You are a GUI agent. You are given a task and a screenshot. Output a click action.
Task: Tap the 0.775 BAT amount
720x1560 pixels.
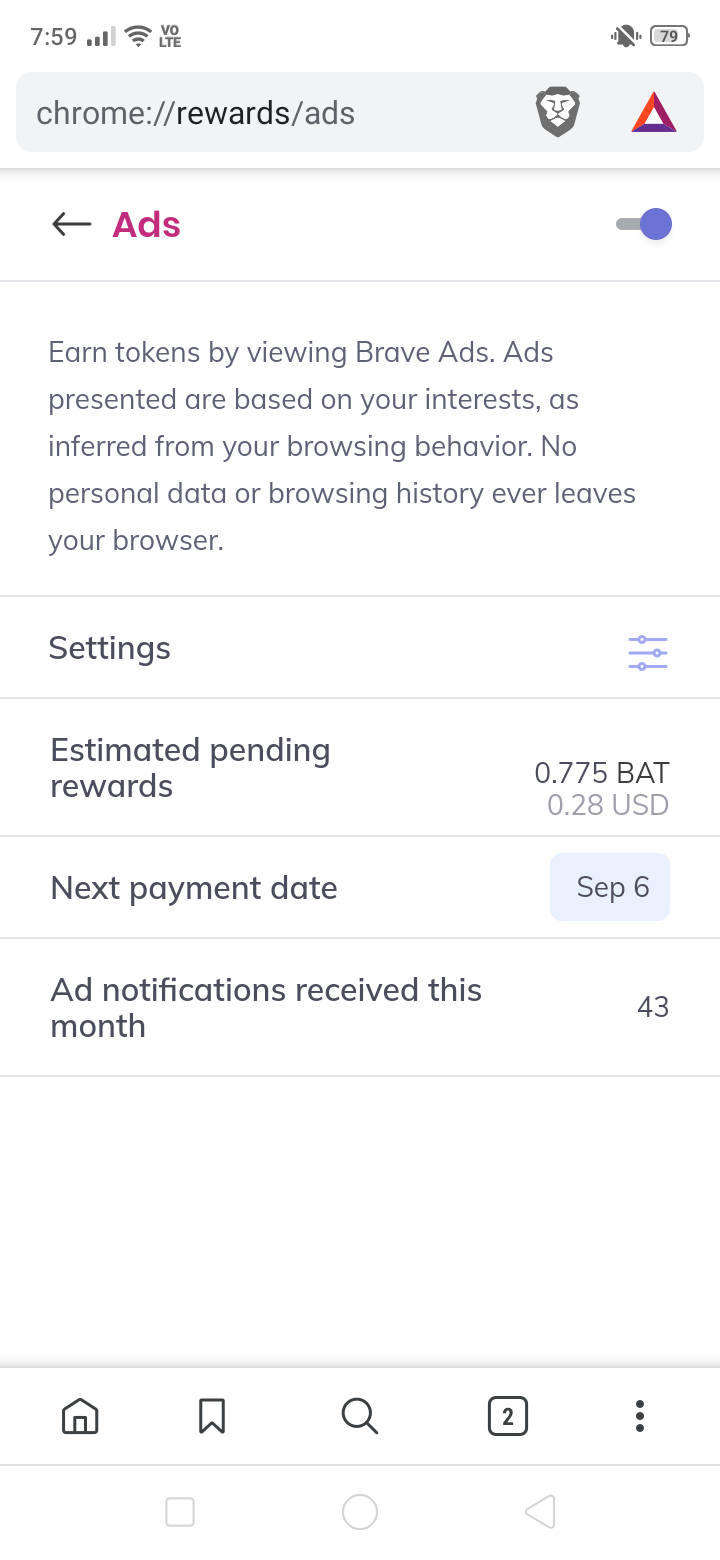pyautogui.click(x=602, y=772)
